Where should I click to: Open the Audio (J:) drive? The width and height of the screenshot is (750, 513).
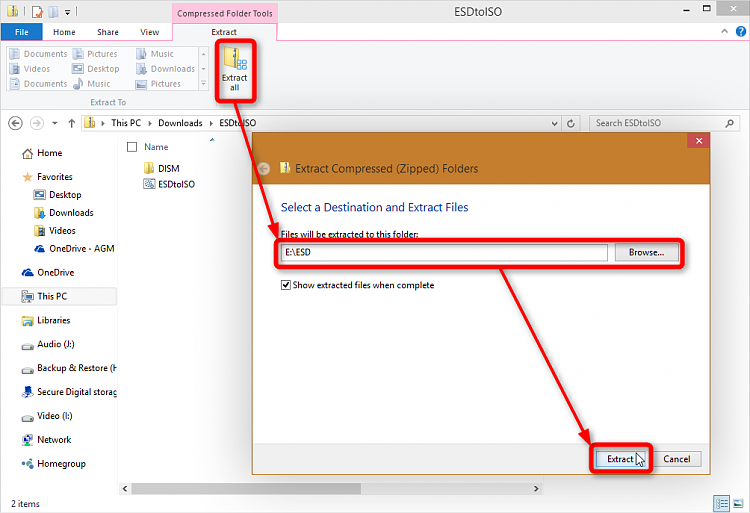point(48,344)
